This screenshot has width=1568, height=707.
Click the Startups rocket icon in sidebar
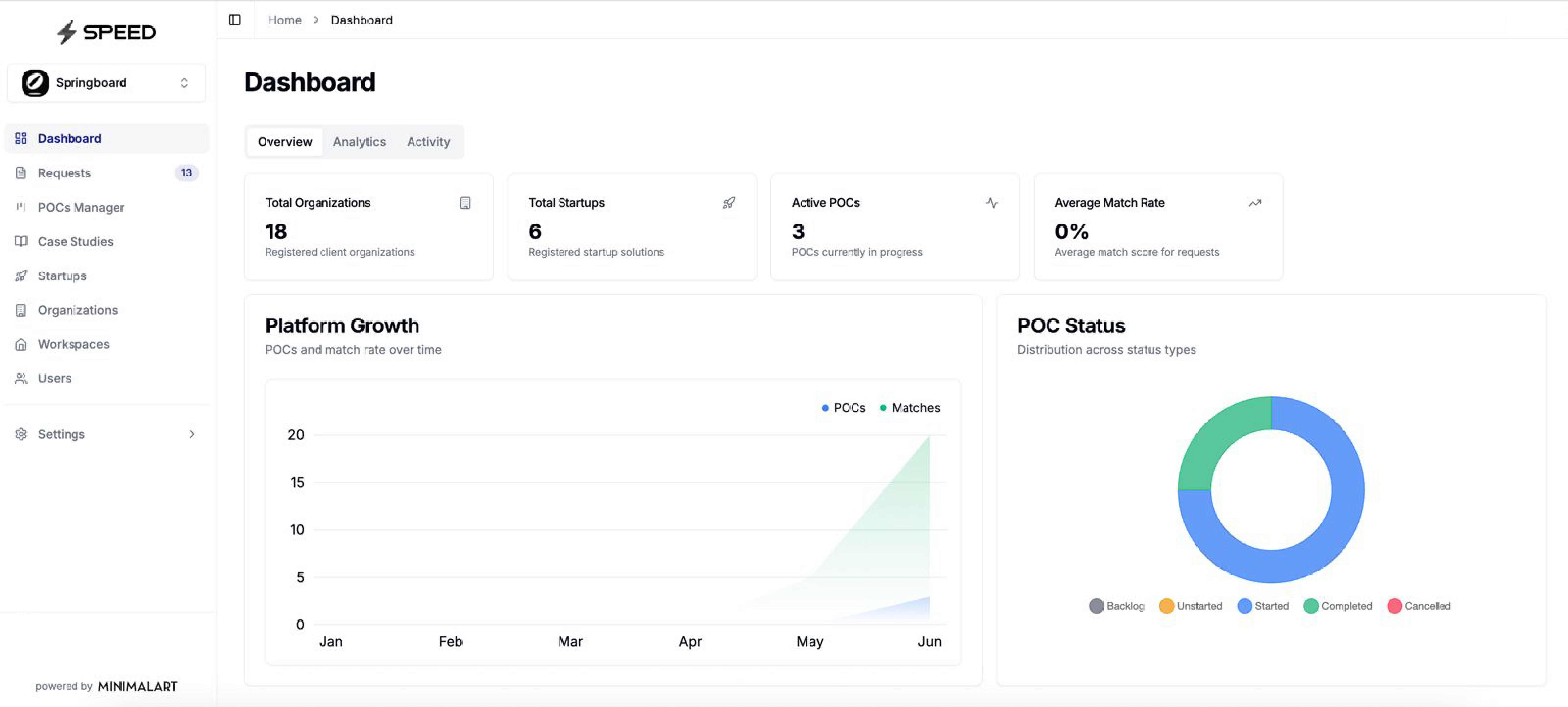click(21, 276)
